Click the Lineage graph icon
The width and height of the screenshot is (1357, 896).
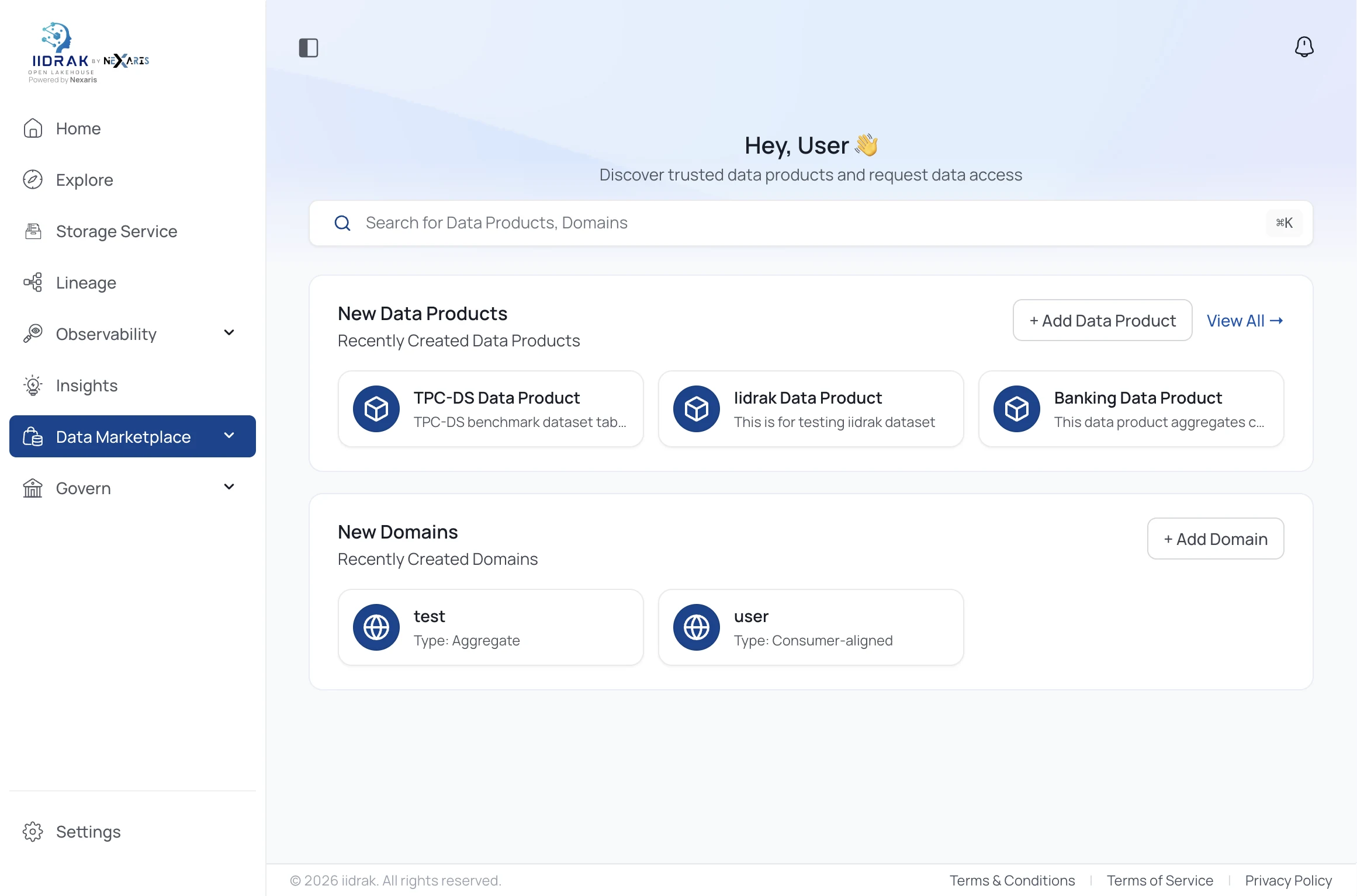(x=33, y=283)
